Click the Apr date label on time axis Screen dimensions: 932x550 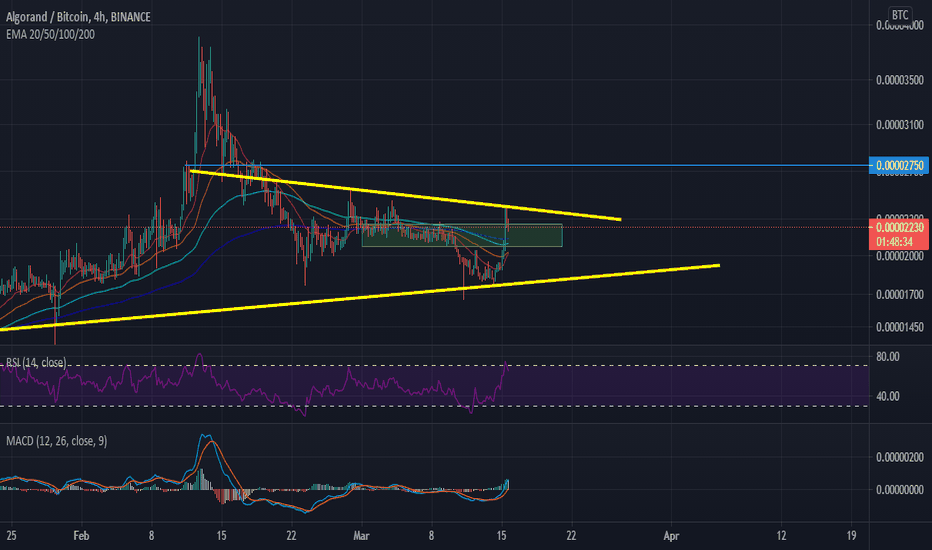671,536
